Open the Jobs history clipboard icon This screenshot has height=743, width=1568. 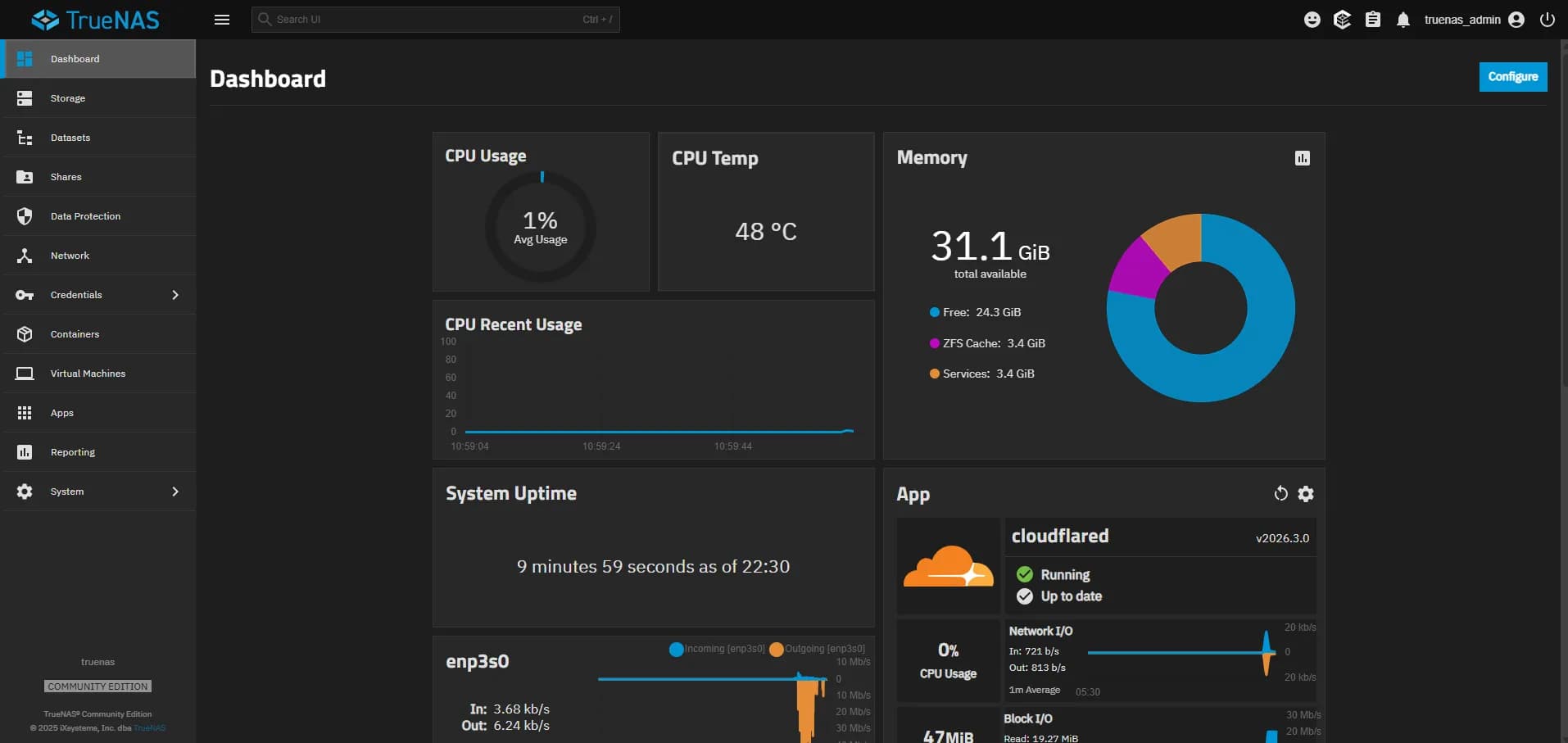pos(1373,19)
